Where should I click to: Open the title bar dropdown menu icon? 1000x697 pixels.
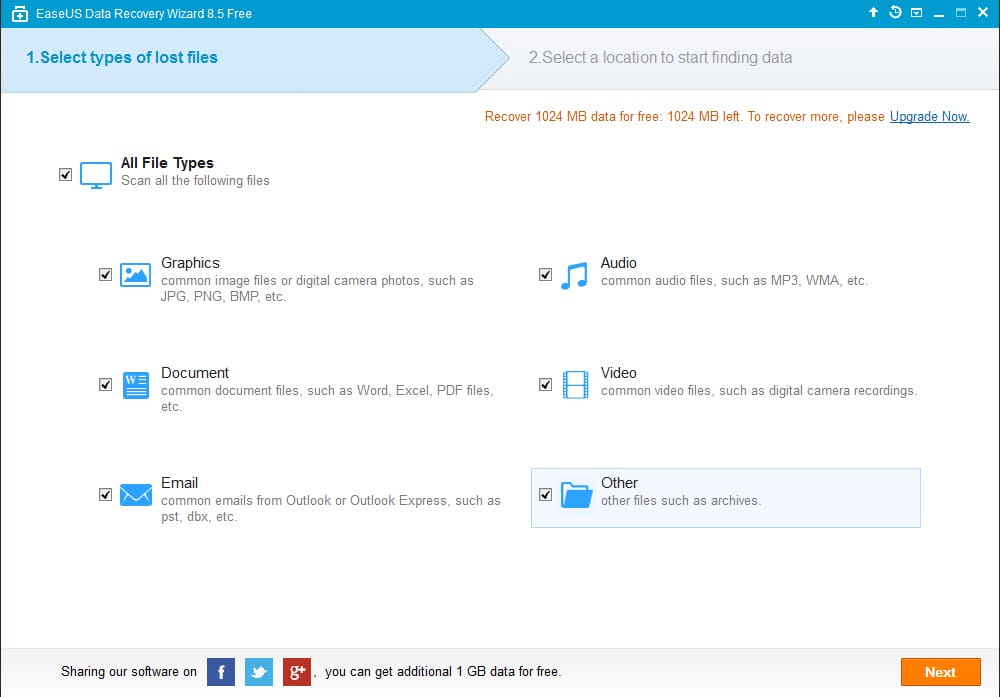916,13
